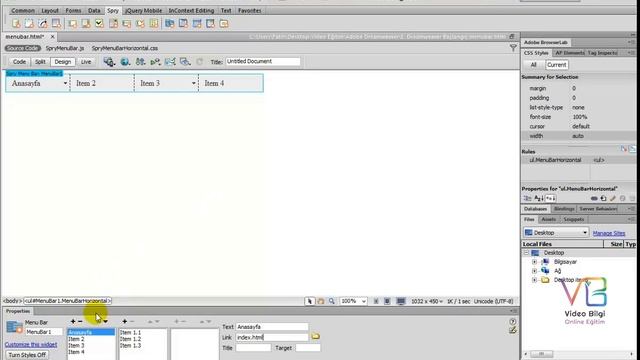Toggle Live view
Image resolution: width=640 pixels, height=360 pixels.
pos(86,62)
